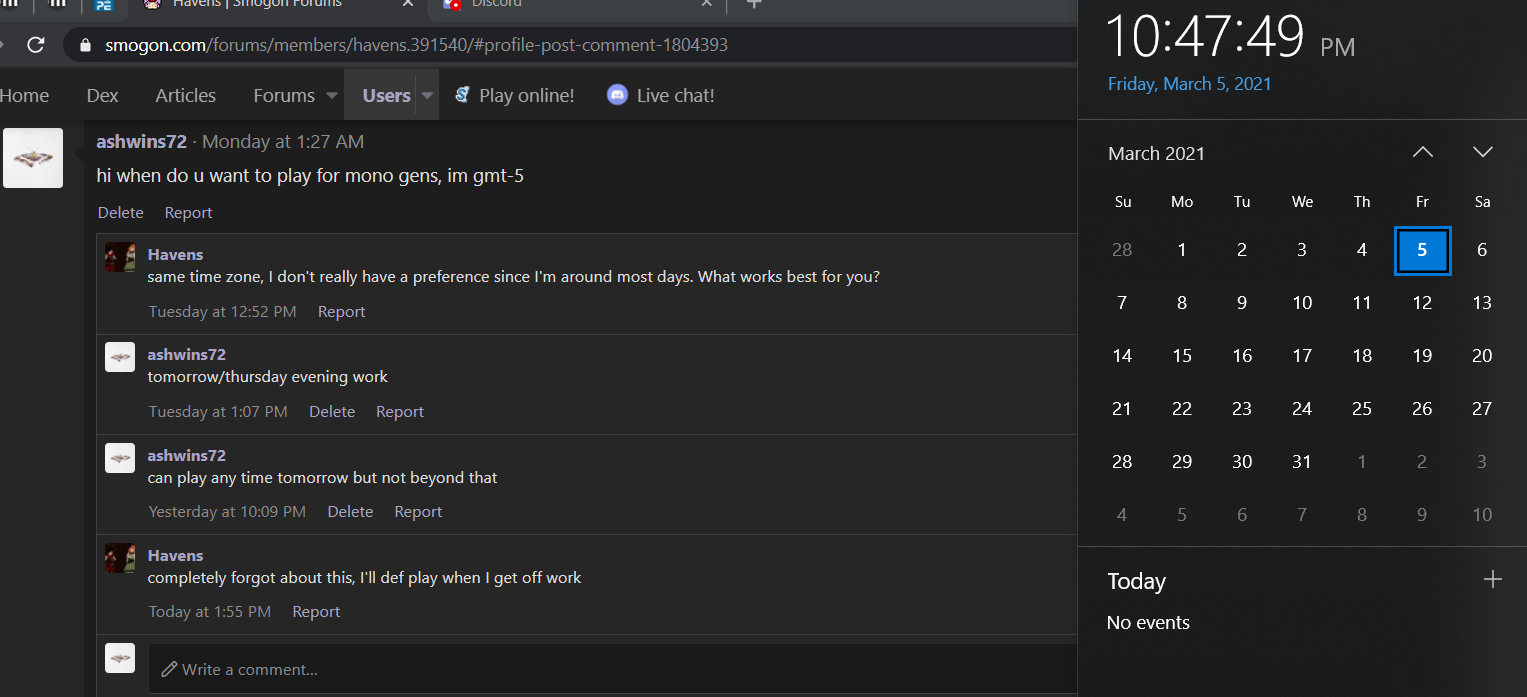
Task: Reload the page with the refresh icon
Action: 36,45
